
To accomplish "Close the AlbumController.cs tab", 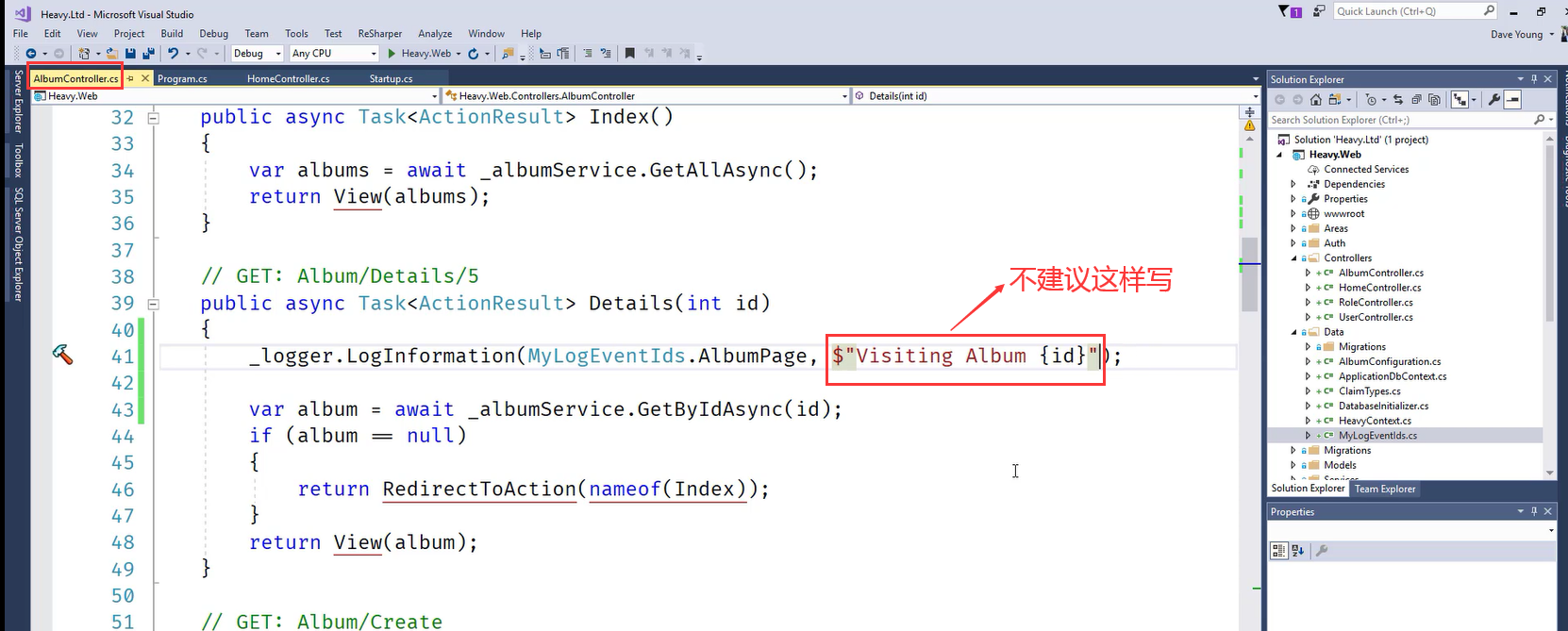I will (x=145, y=78).
